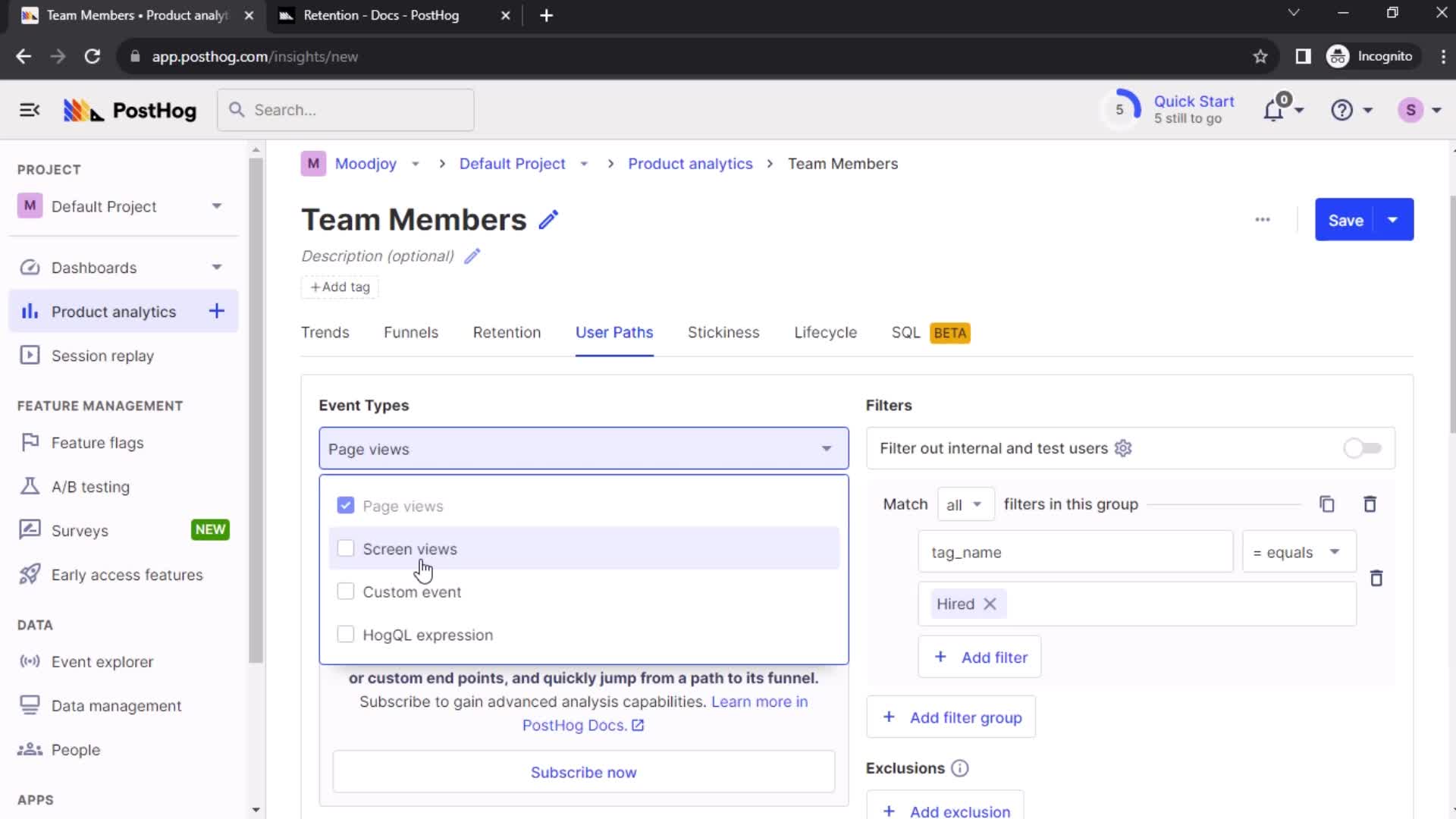Switch to Retention tab
Viewport: 1456px width, 819px height.
[506, 332]
